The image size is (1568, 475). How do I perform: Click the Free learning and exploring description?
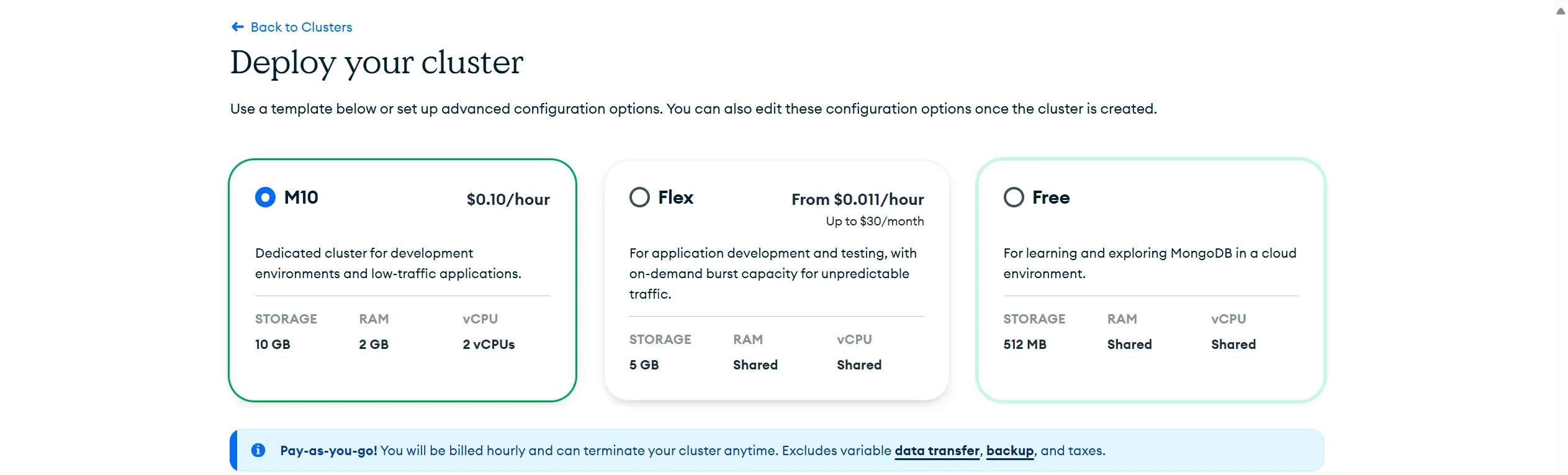tap(1150, 263)
